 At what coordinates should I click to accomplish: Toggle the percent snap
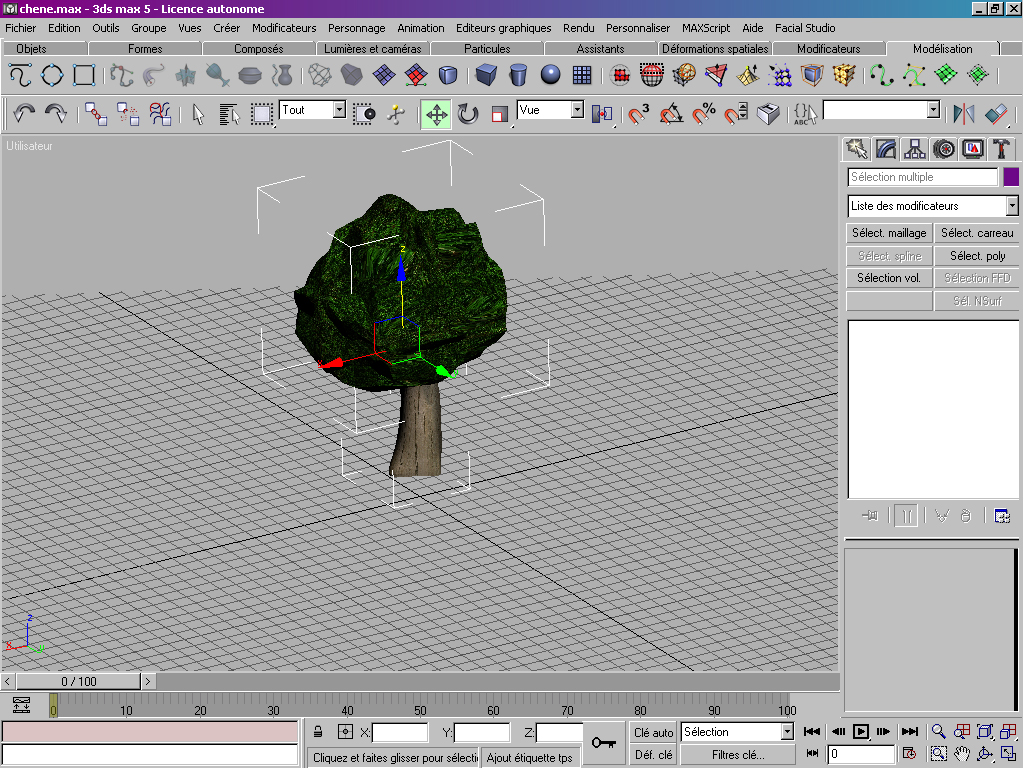coord(703,114)
